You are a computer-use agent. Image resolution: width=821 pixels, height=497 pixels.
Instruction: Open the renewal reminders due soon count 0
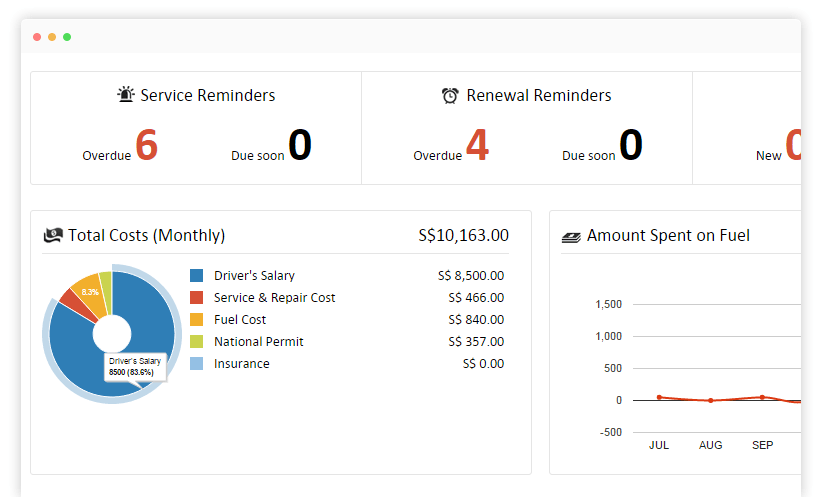631,145
